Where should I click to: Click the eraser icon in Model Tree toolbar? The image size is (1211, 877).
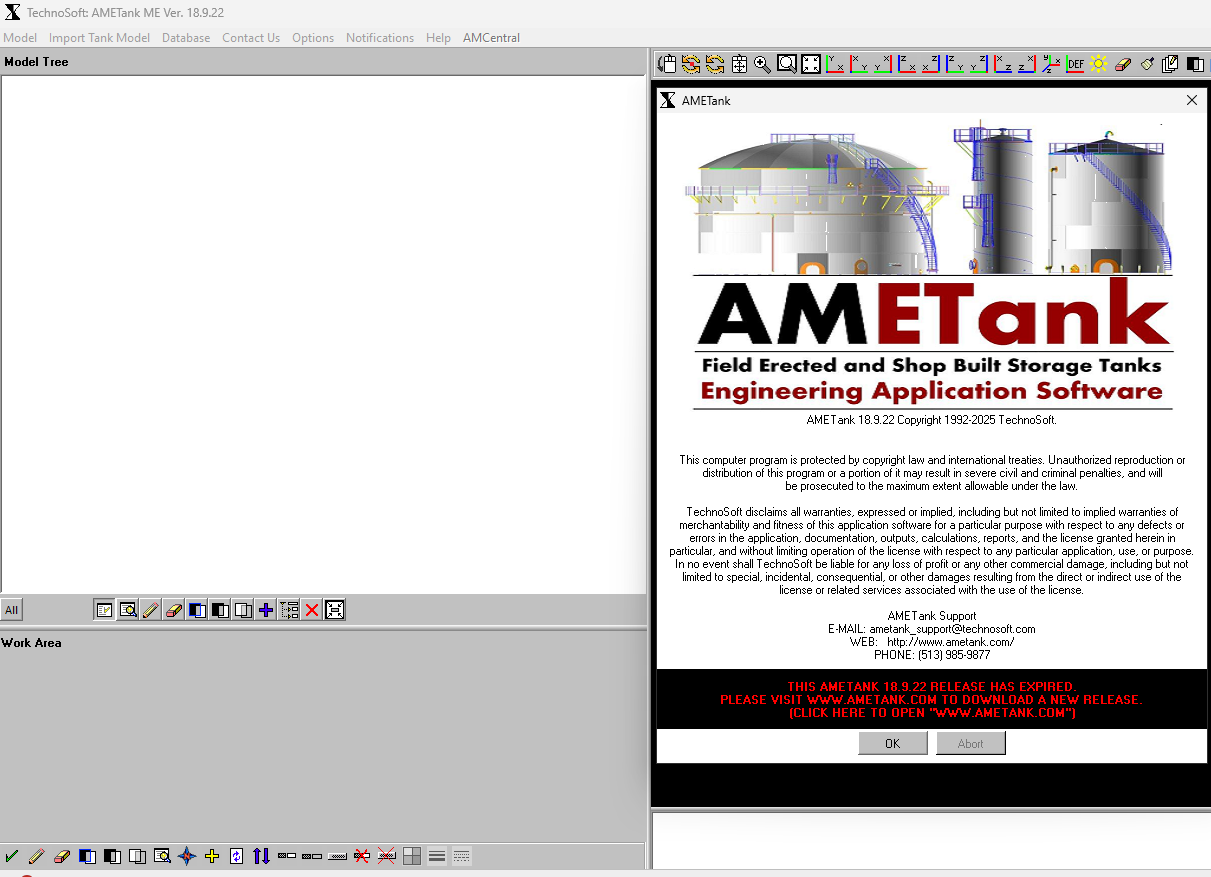[174, 610]
